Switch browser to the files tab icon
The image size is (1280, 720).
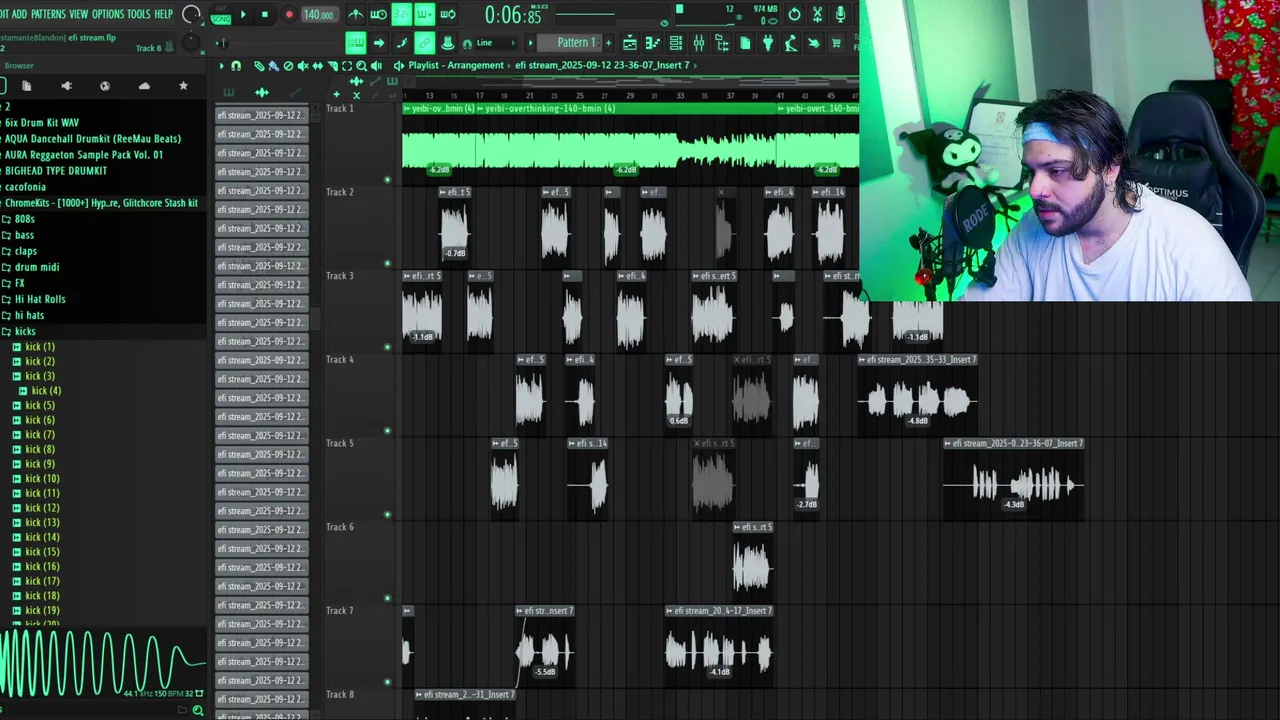click(x=27, y=86)
